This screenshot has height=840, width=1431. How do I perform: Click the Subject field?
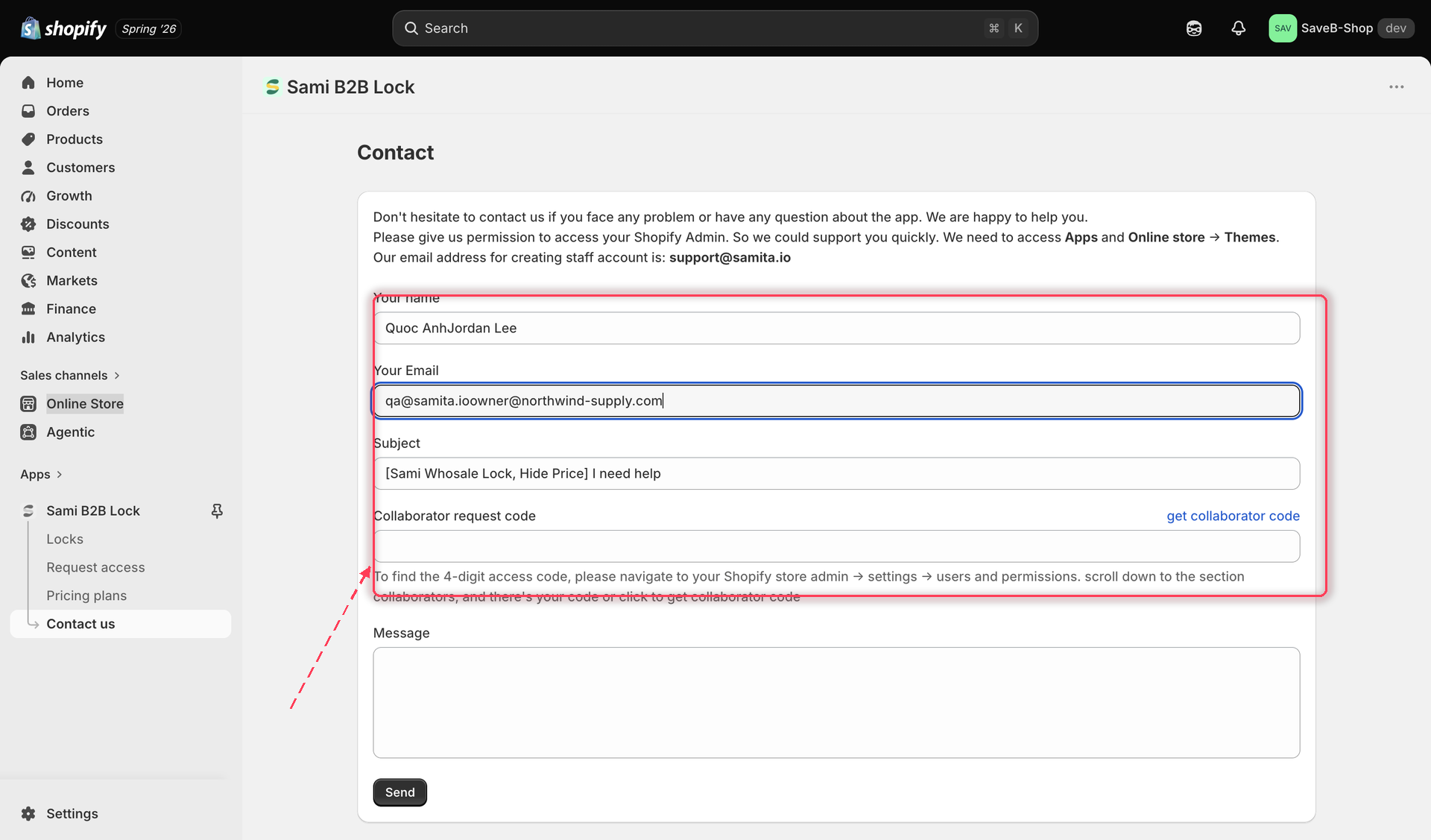tap(836, 473)
